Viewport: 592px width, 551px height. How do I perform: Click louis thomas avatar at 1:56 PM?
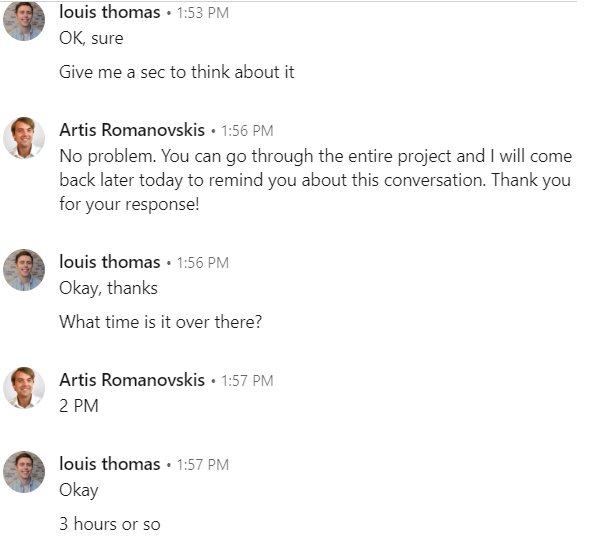point(24,270)
